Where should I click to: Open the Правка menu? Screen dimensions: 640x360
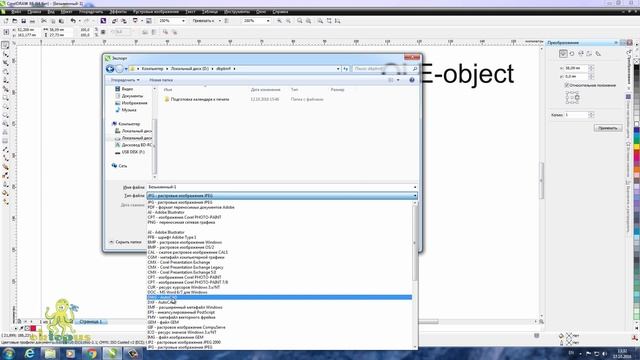click(x=34, y=12)
